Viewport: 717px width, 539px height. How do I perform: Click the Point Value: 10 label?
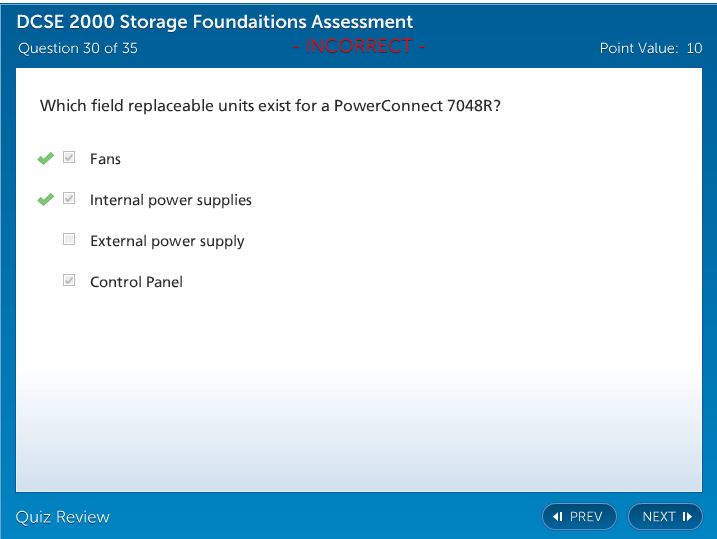[x=650, y=48]
